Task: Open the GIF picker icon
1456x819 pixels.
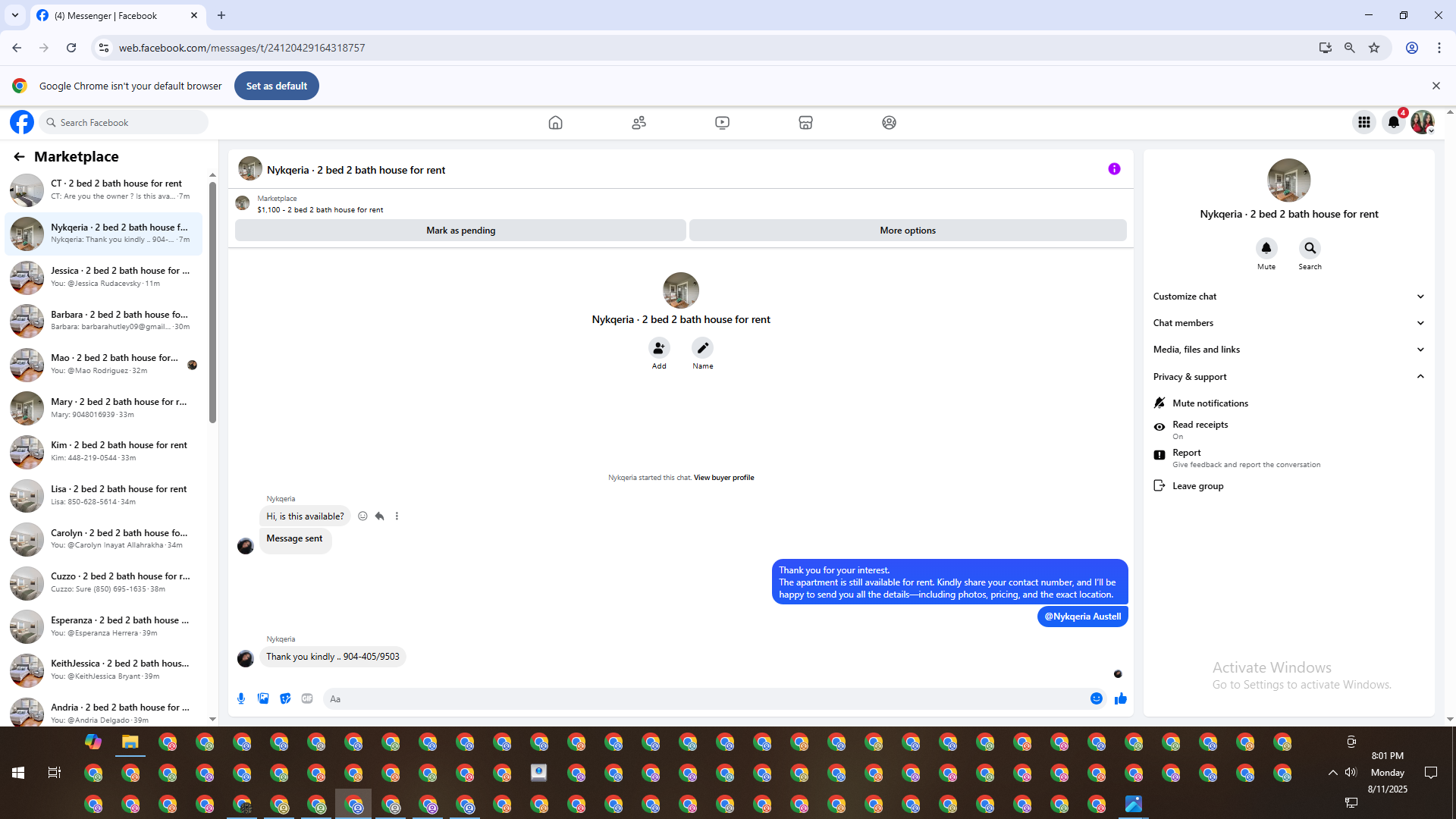Action: (x=307, y=698)
